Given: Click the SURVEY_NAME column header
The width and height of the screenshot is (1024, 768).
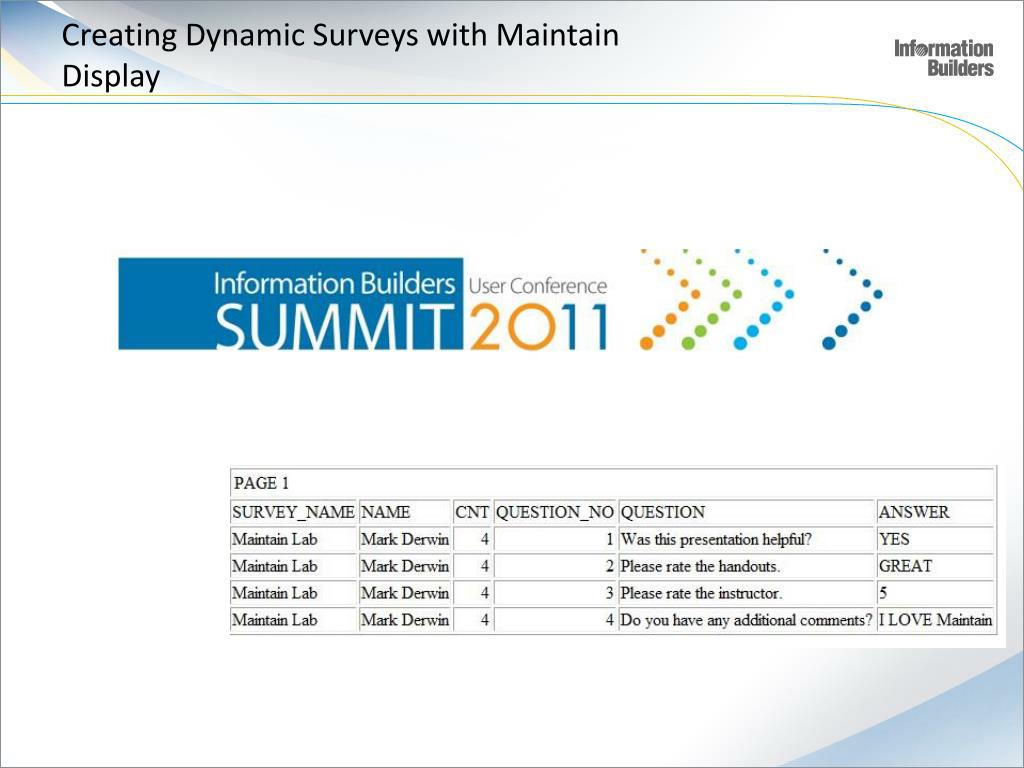Looking at the screenshot, I should (x=293, y=512).
